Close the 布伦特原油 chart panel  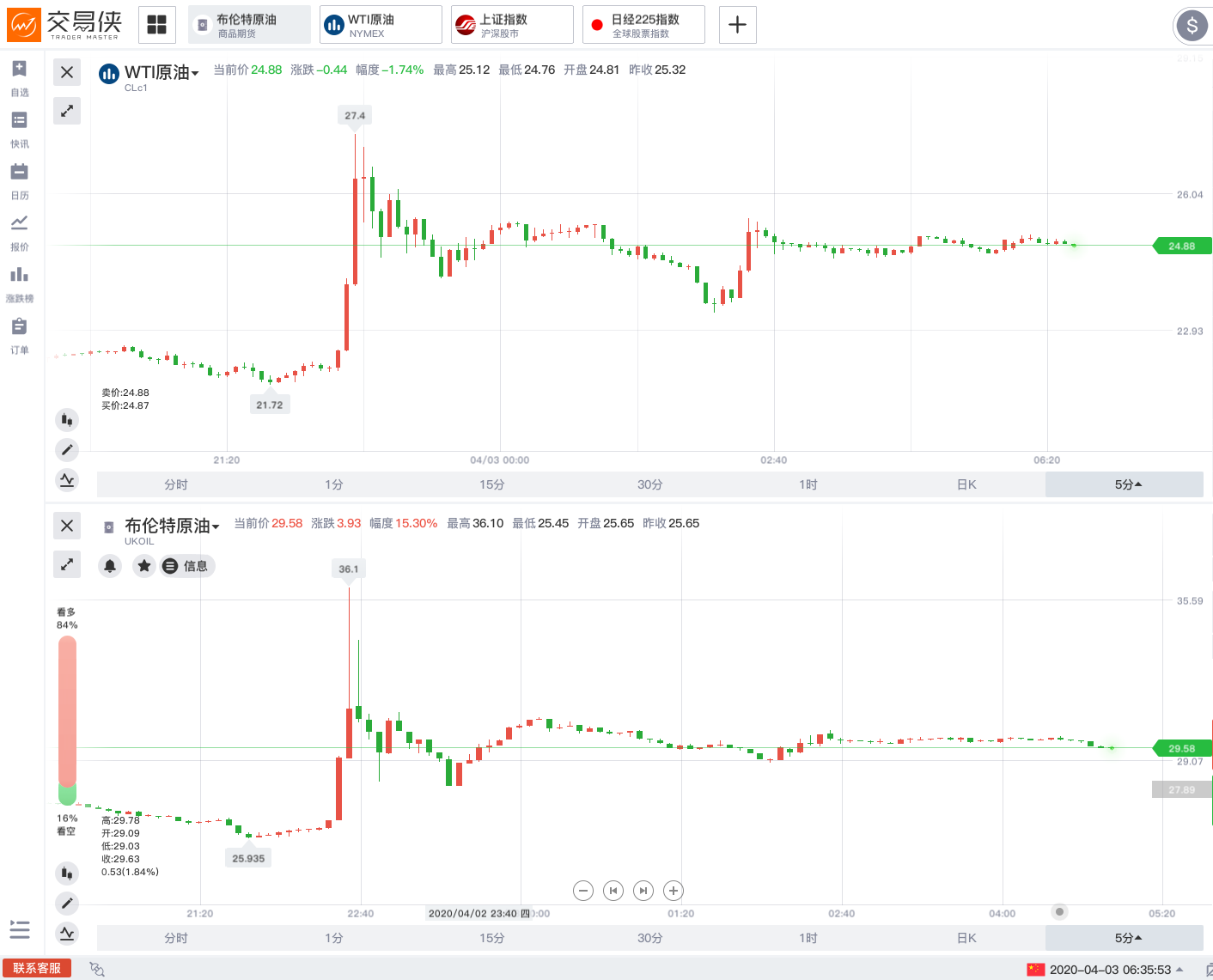[x=67, y=526]
